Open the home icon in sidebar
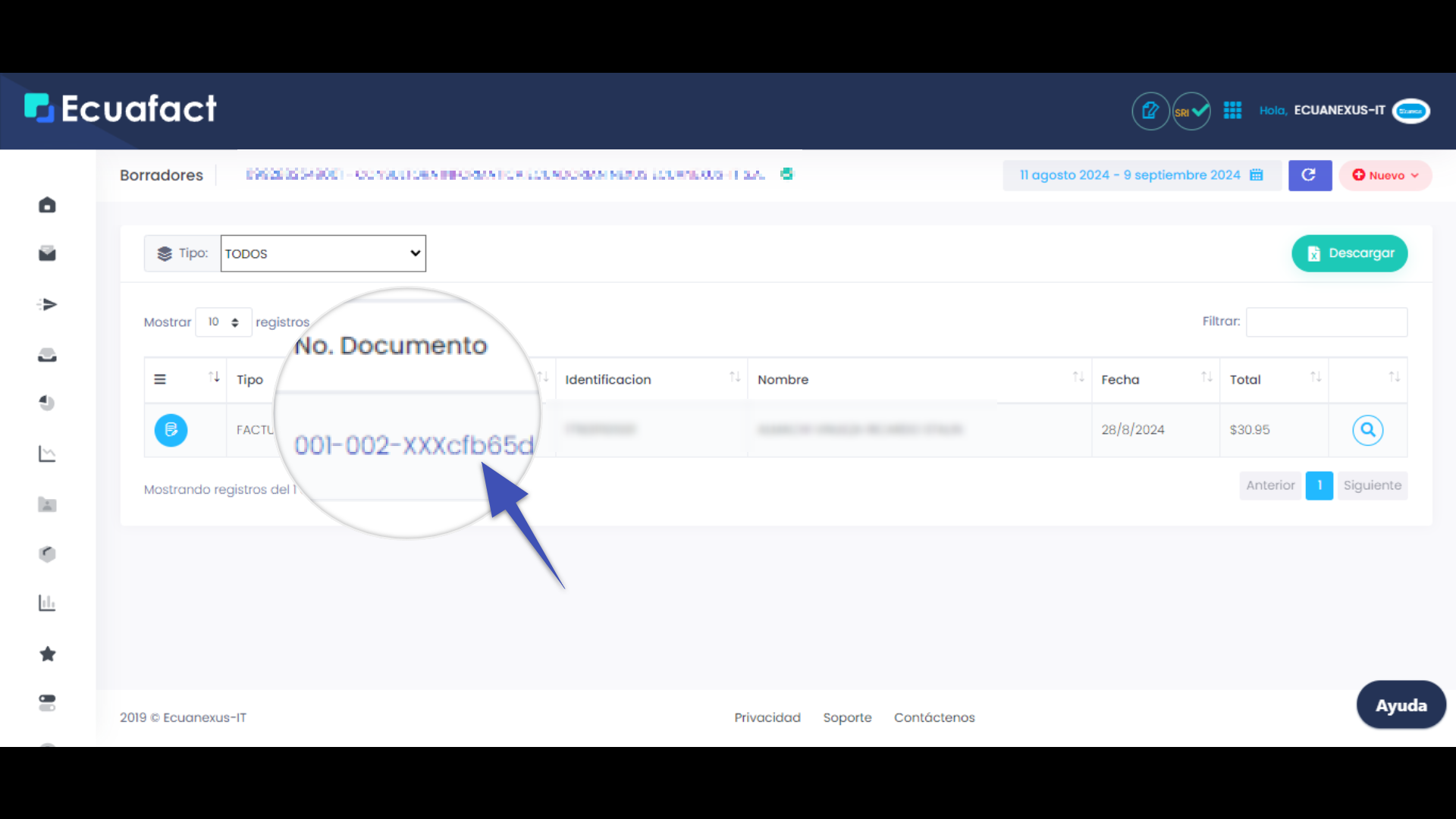 [x=47, y=205]
